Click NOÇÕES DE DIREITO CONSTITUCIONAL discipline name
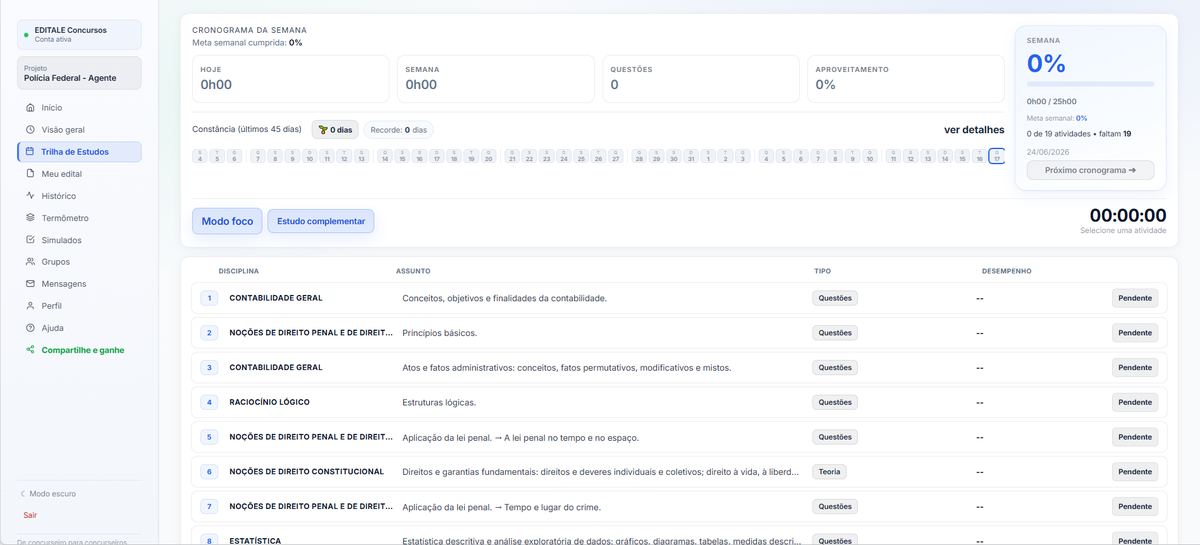1200x545 pixels. (x=307, y=472)
